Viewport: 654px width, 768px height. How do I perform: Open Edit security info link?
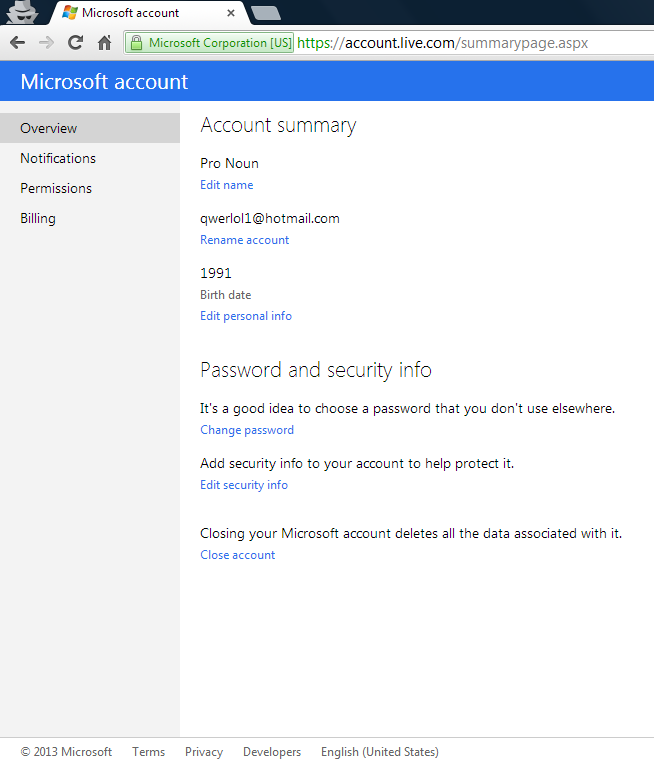pyautogui.click(x=244, y=485)
